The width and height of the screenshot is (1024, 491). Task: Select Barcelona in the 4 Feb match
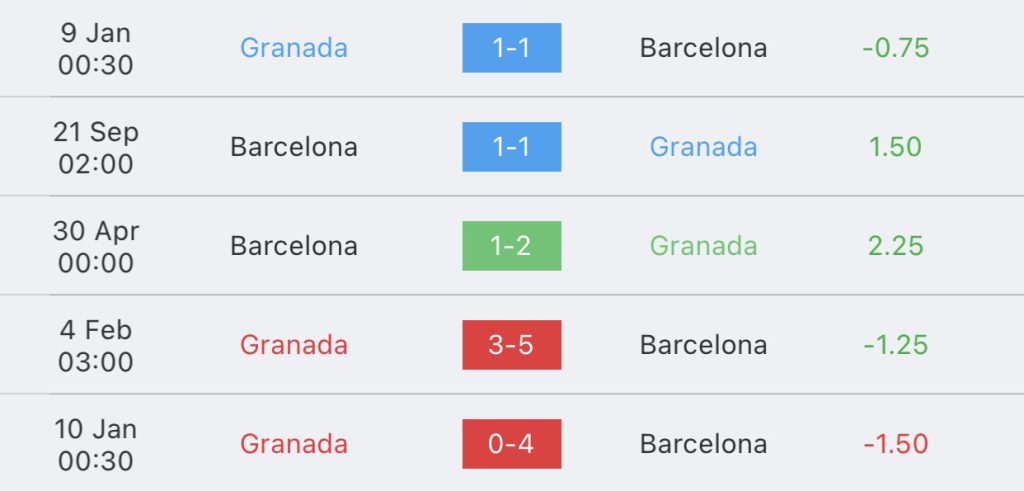(703, 345)
